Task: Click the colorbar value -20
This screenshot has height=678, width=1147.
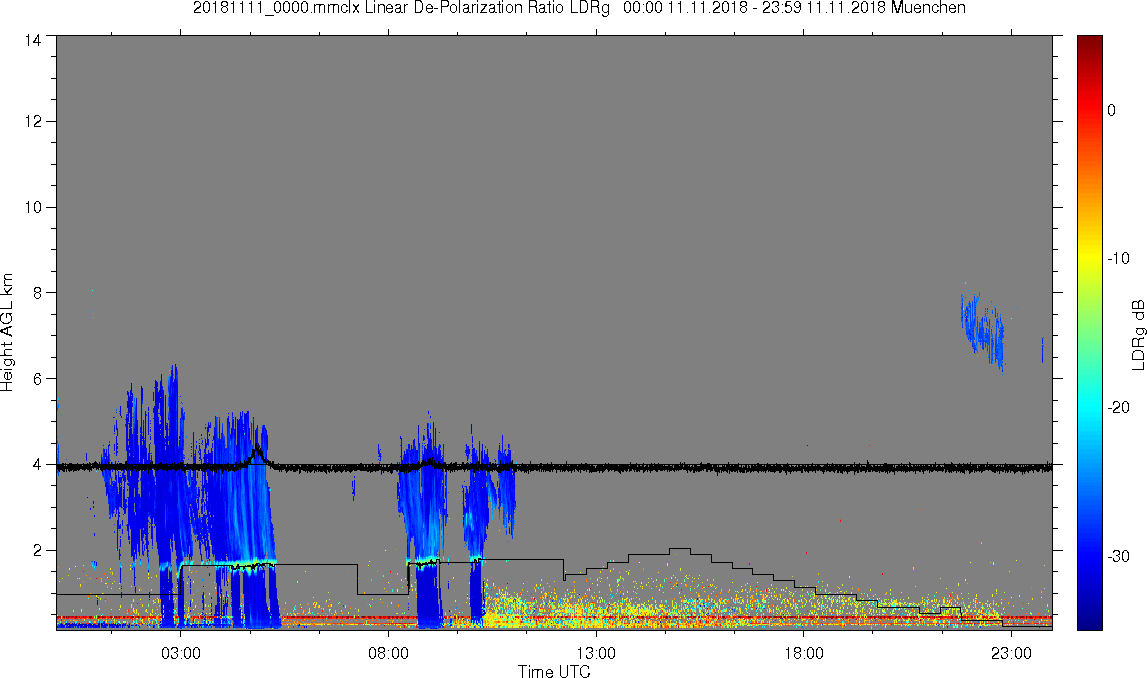Action: 1118,407
